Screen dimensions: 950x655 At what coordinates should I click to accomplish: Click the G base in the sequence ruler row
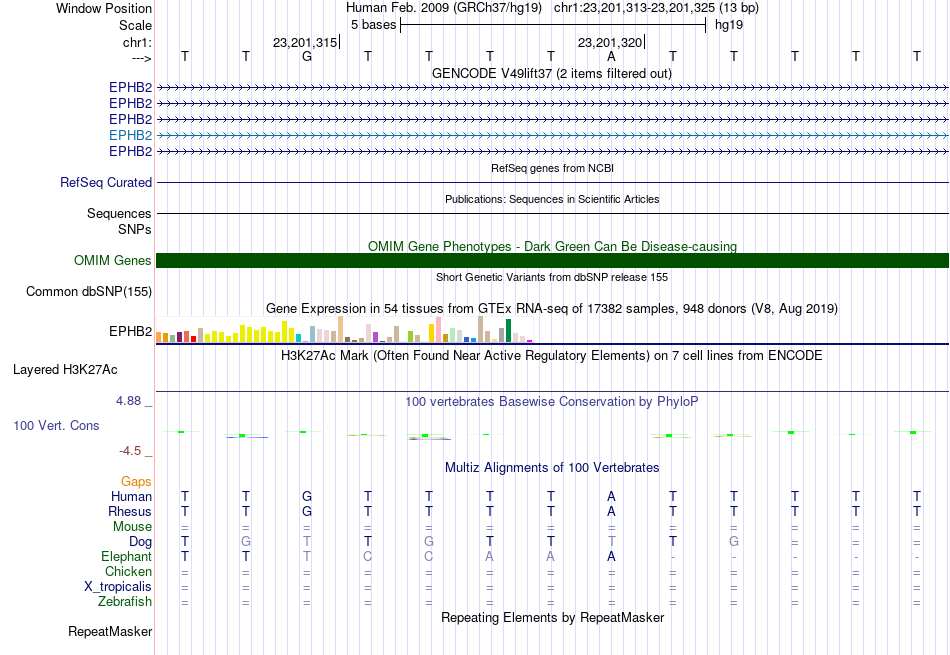(x=307, y=56)
